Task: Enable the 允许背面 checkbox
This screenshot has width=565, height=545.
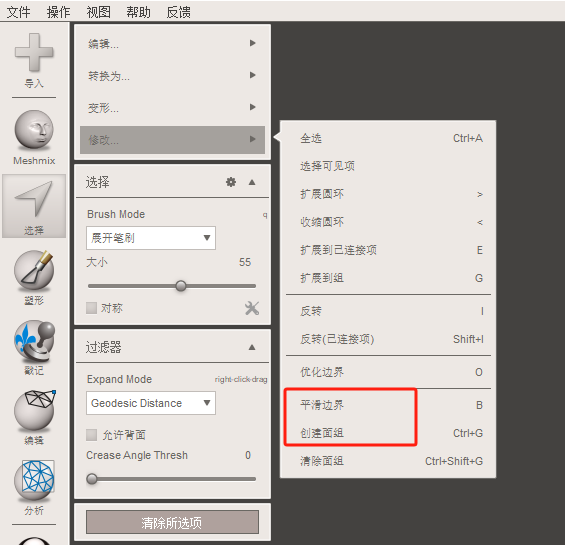Action: 92,435
